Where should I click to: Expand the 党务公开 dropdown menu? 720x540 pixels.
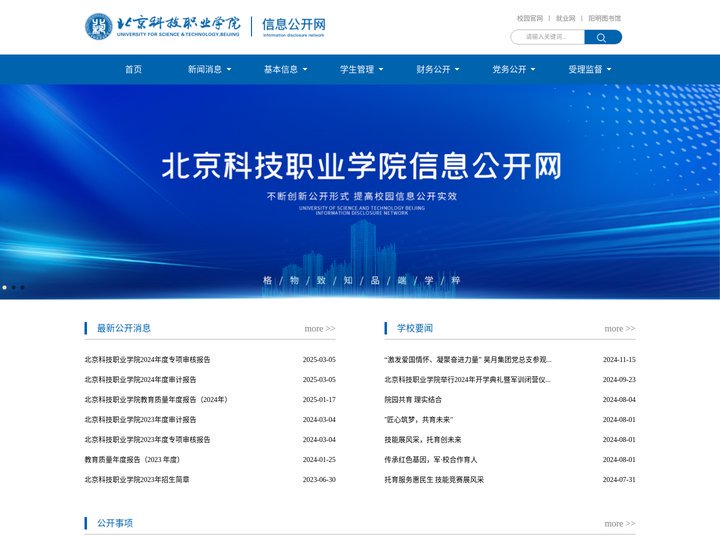click(514, 69)
